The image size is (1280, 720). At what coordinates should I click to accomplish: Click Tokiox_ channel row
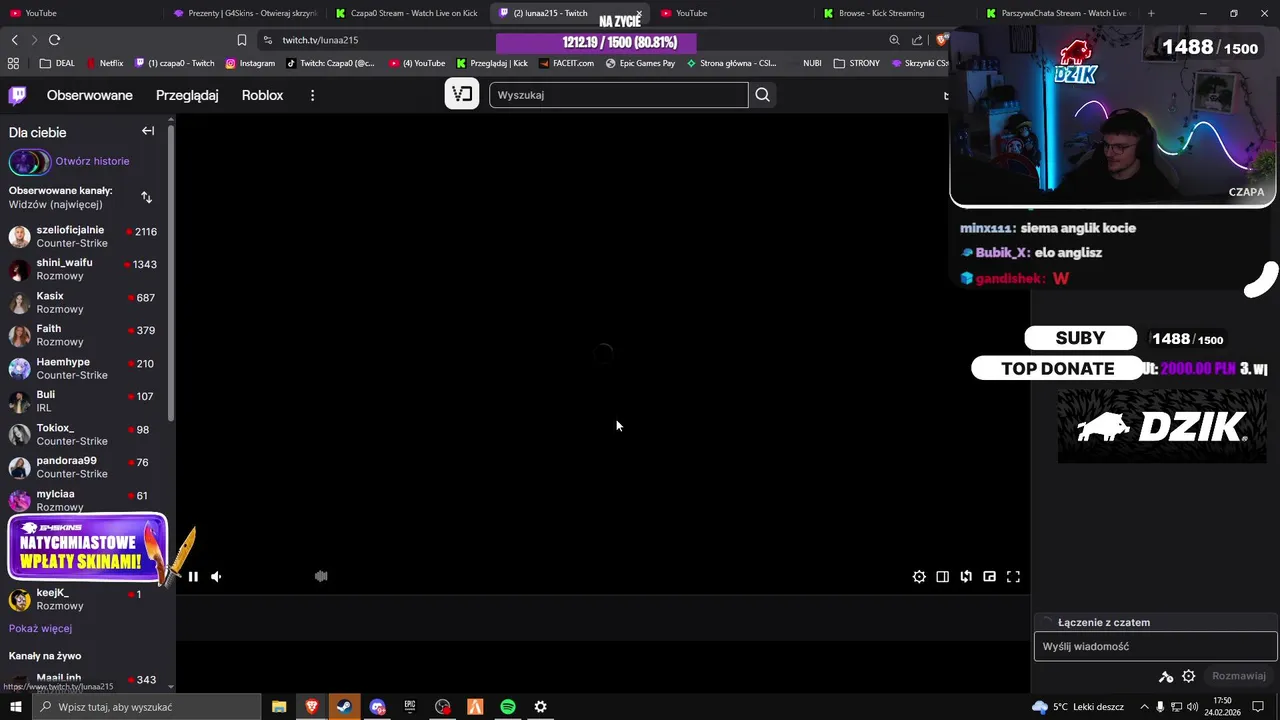(x=83, y=435)
